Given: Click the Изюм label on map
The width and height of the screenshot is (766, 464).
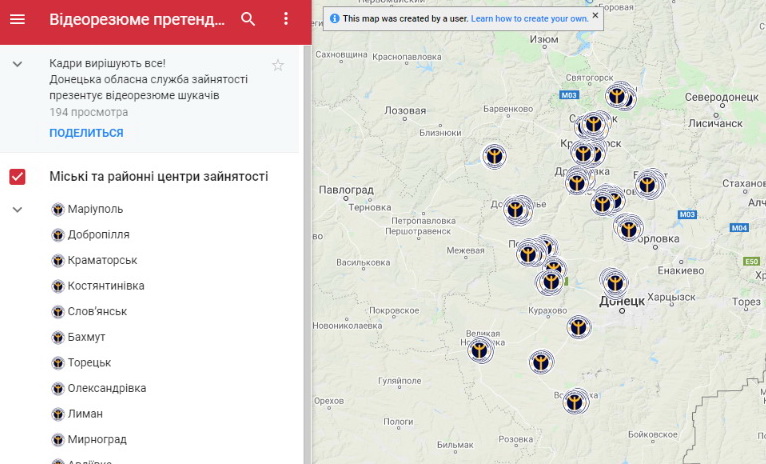Looking at the screenshot, I should pyautogui.click(x=544, y=39).
